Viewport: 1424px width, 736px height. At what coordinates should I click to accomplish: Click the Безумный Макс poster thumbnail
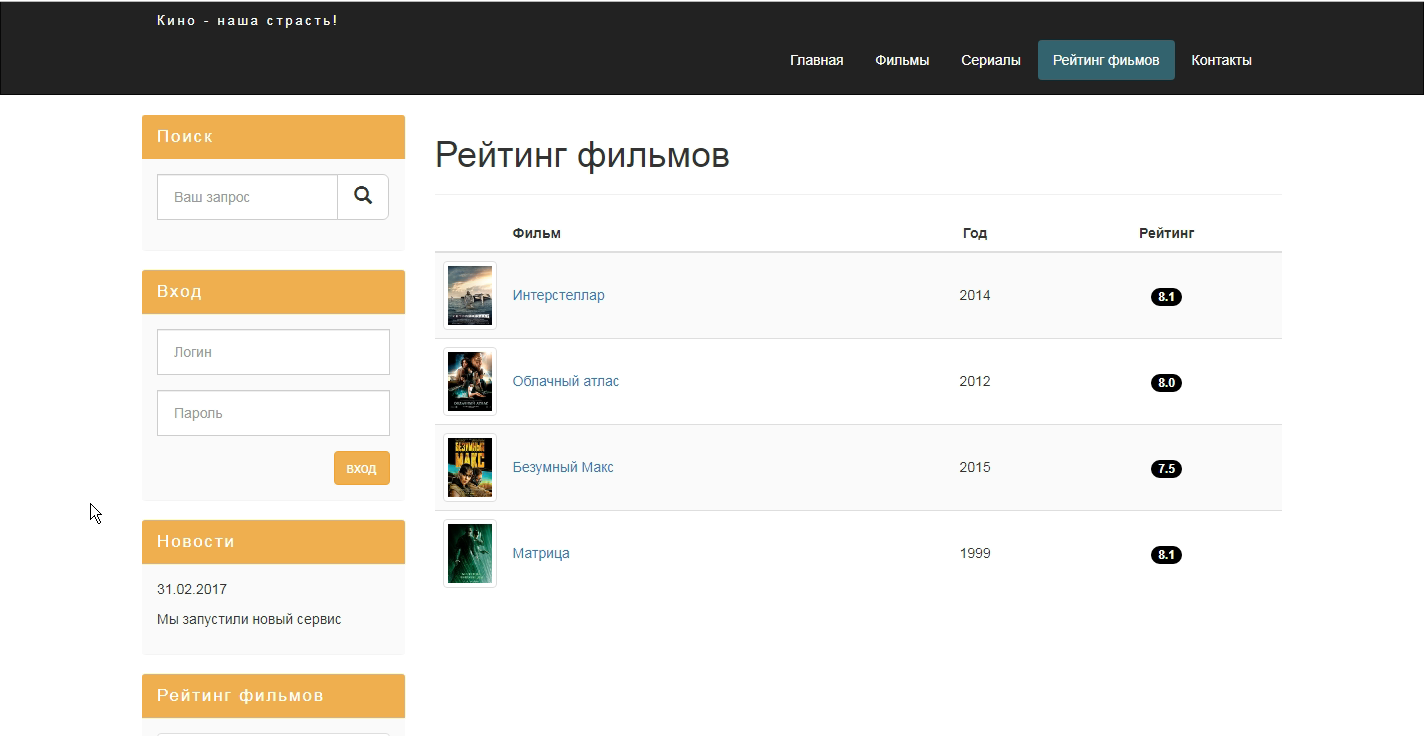tap(470, 468)
